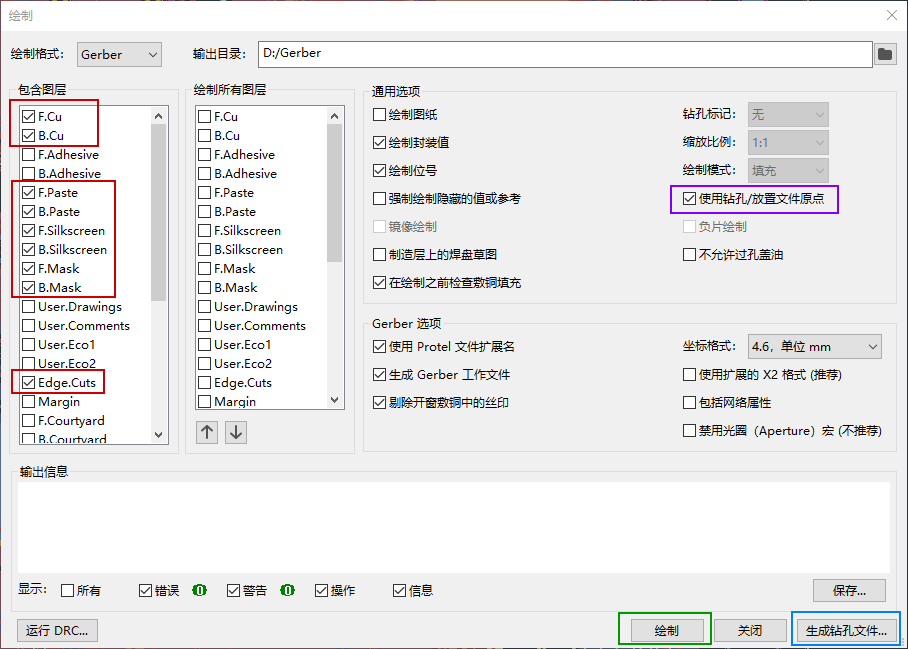
Task: Open 缩放比例 dropdown
Action: click(x=788, y=142)
